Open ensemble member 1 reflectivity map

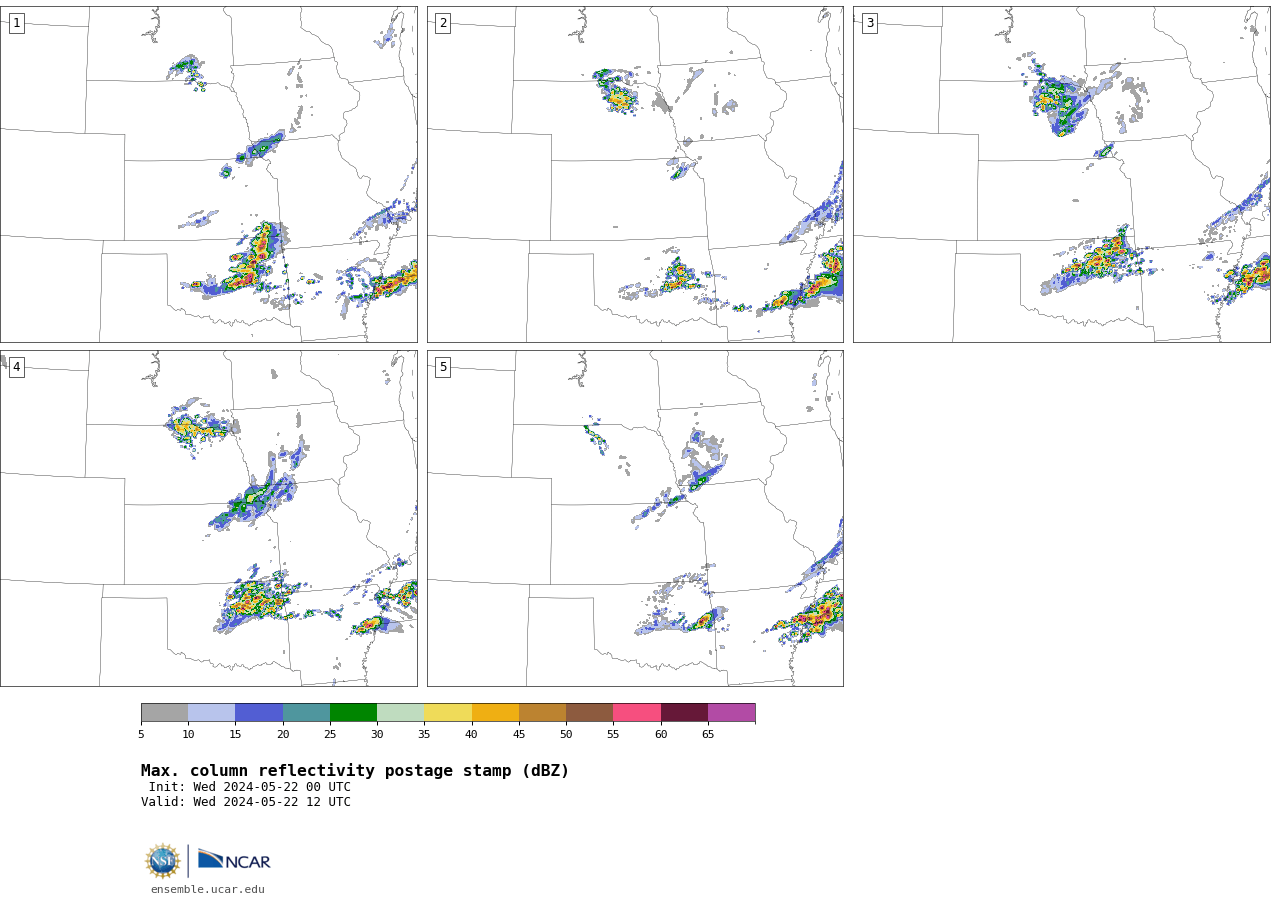tap(209, 174)
